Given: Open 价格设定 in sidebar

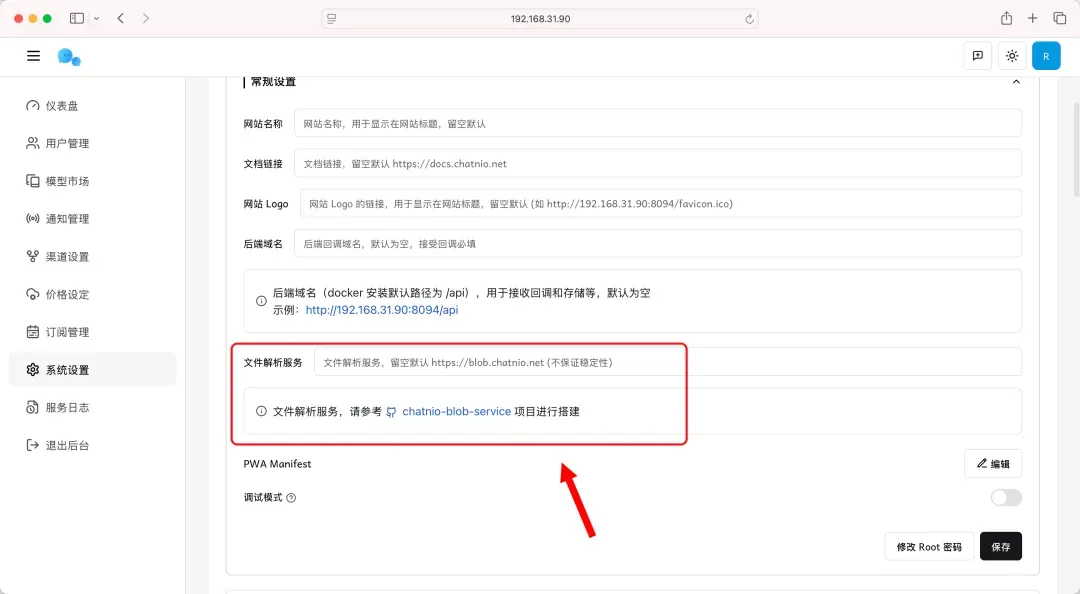Looking at the screenshot, I should tap(92, 294).
